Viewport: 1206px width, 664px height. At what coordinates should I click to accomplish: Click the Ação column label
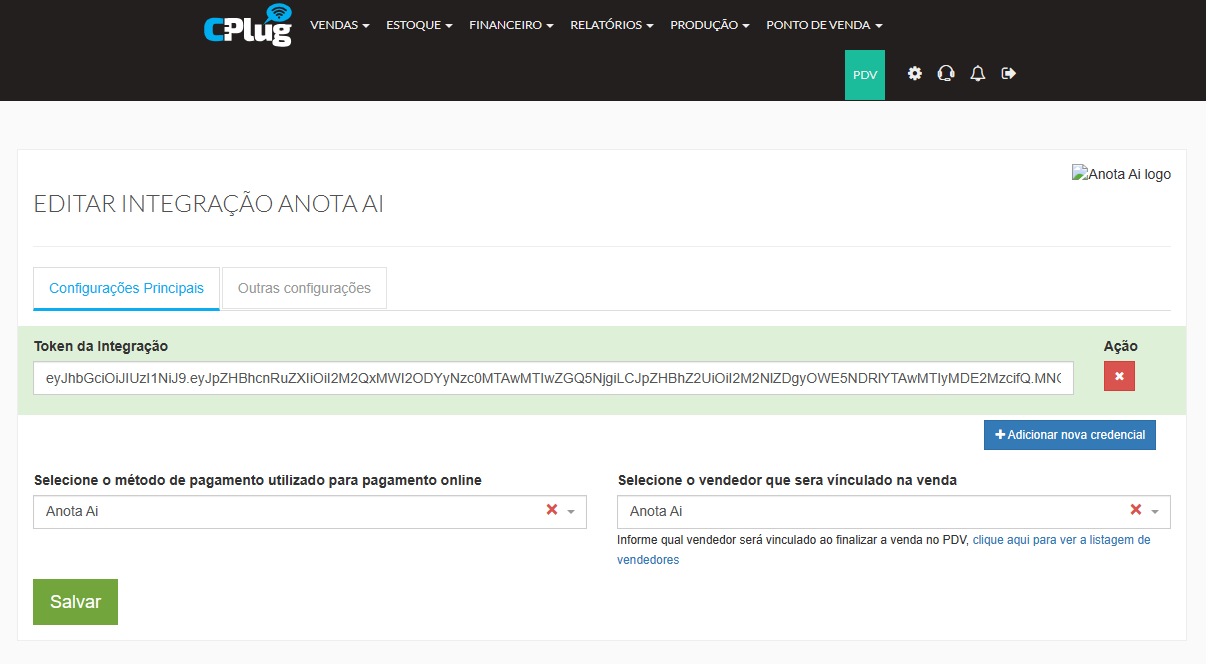click(x=1121, y=346)
